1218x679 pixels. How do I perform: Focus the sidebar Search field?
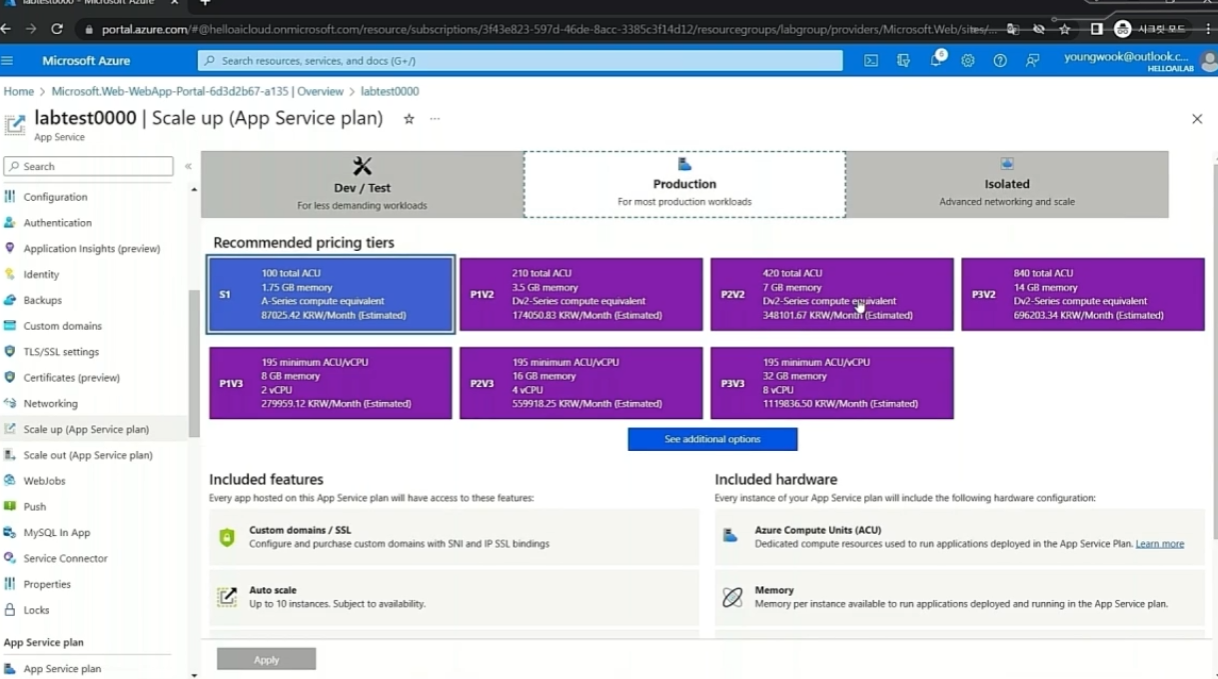point(88,167)
